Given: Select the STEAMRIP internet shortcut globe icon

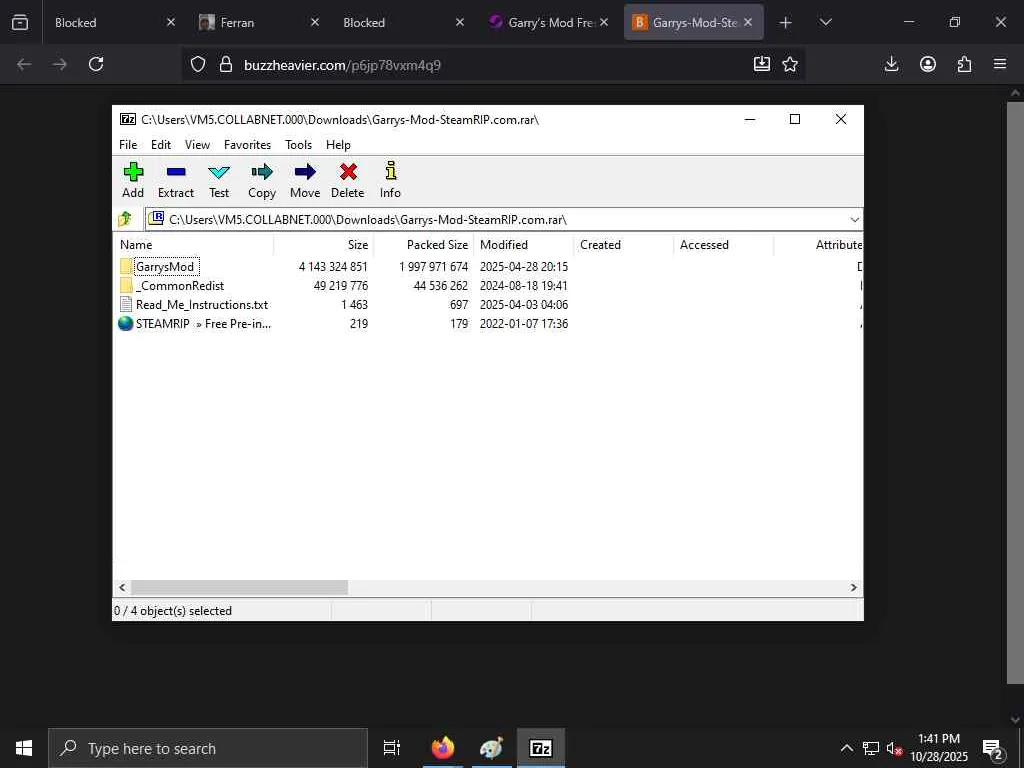Looking at the screenshot, I should pos(125,323).
